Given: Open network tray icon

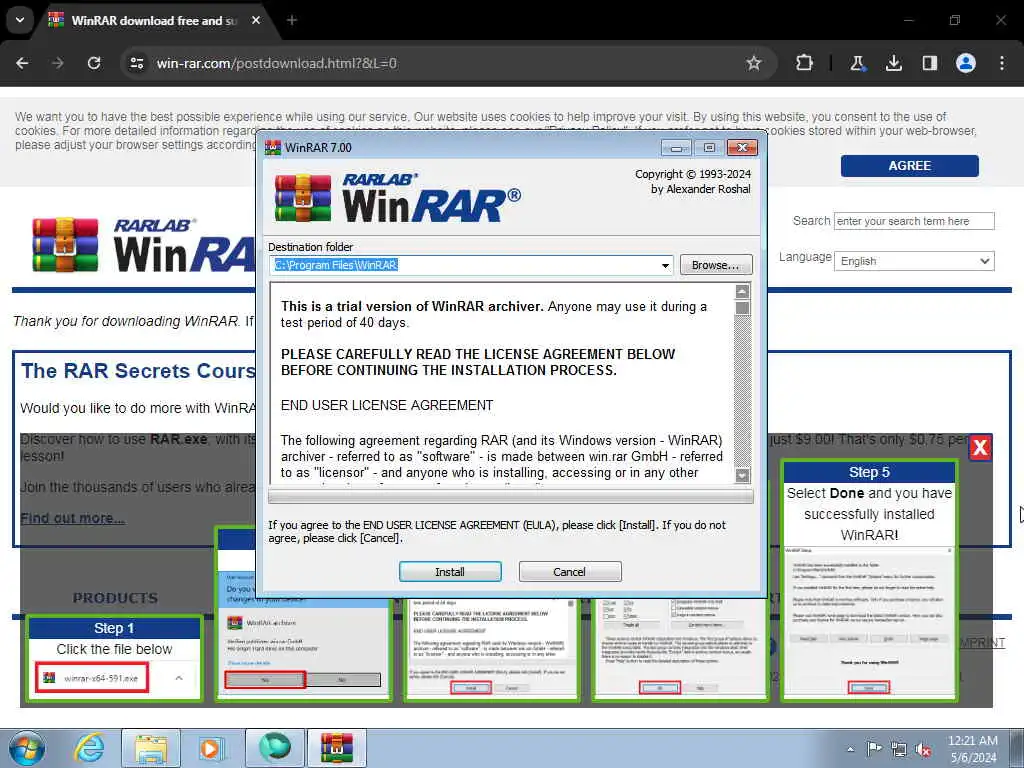Looking at the screenshot, I should click(x=899, y=749).
